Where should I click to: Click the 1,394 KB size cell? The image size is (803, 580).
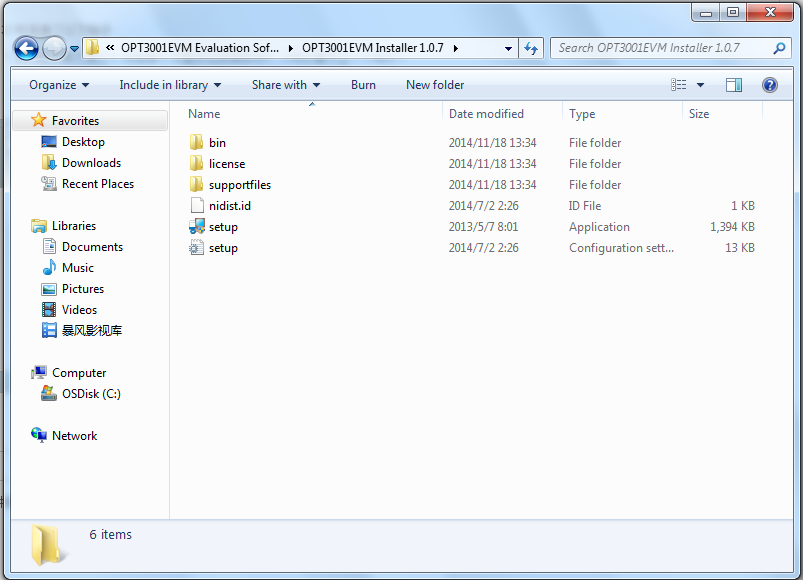[732, 227]
